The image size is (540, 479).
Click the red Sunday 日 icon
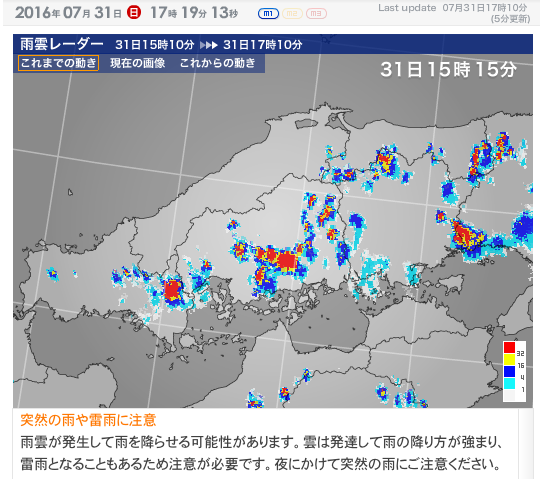pyautogui.click(x=134, y=13)
